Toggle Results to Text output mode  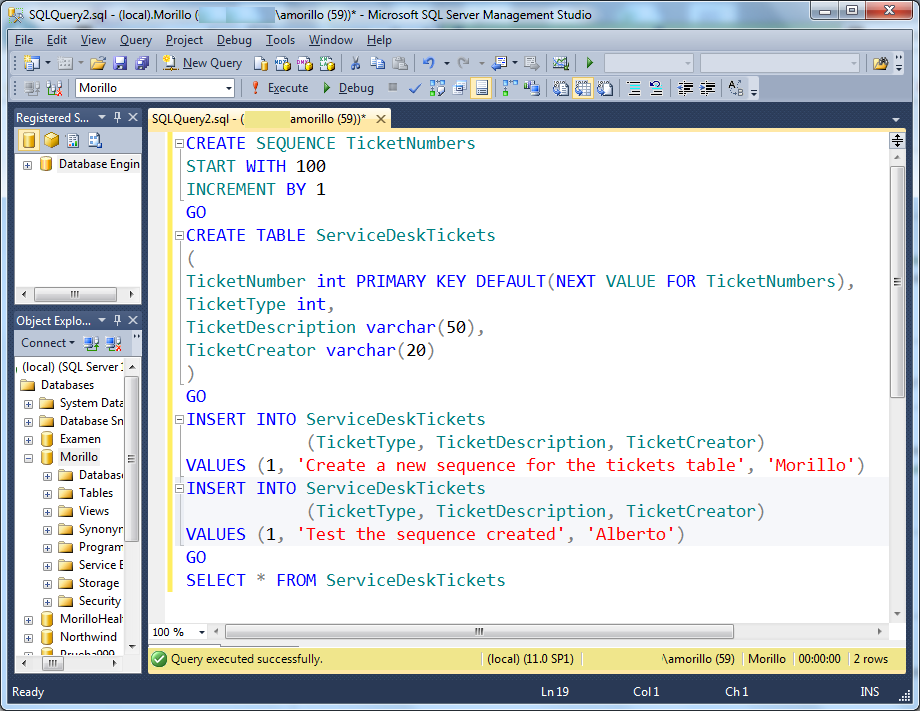560,89
